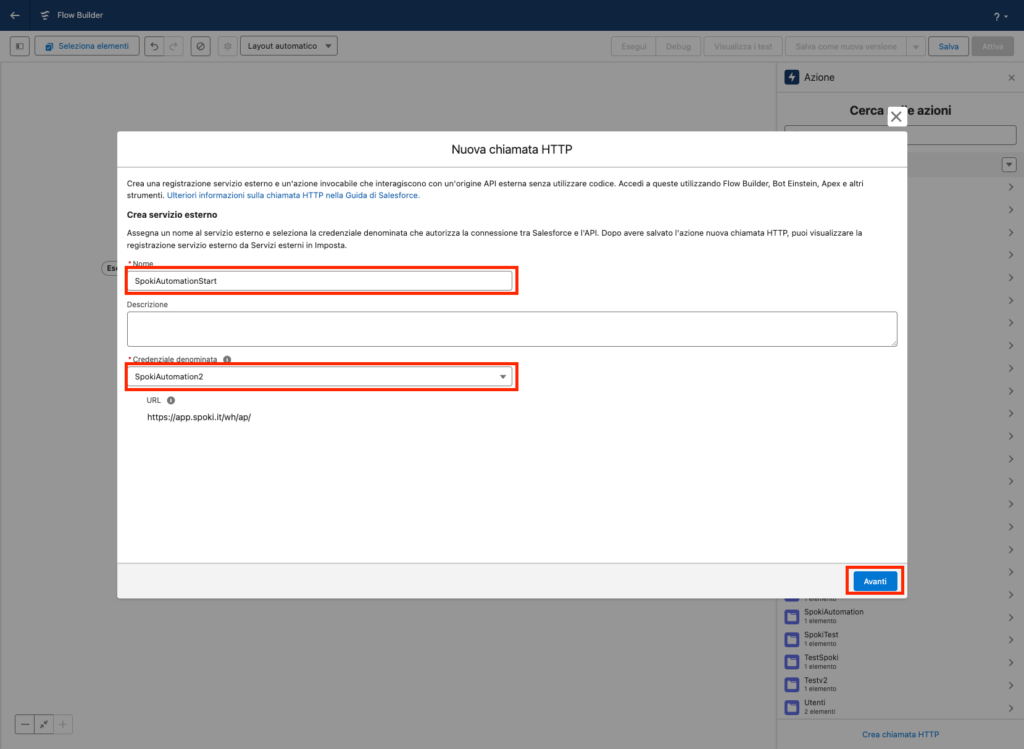Open the help question mark menu
The height and width of the screenshot is (749, 1024).
(x=997, y=16)
